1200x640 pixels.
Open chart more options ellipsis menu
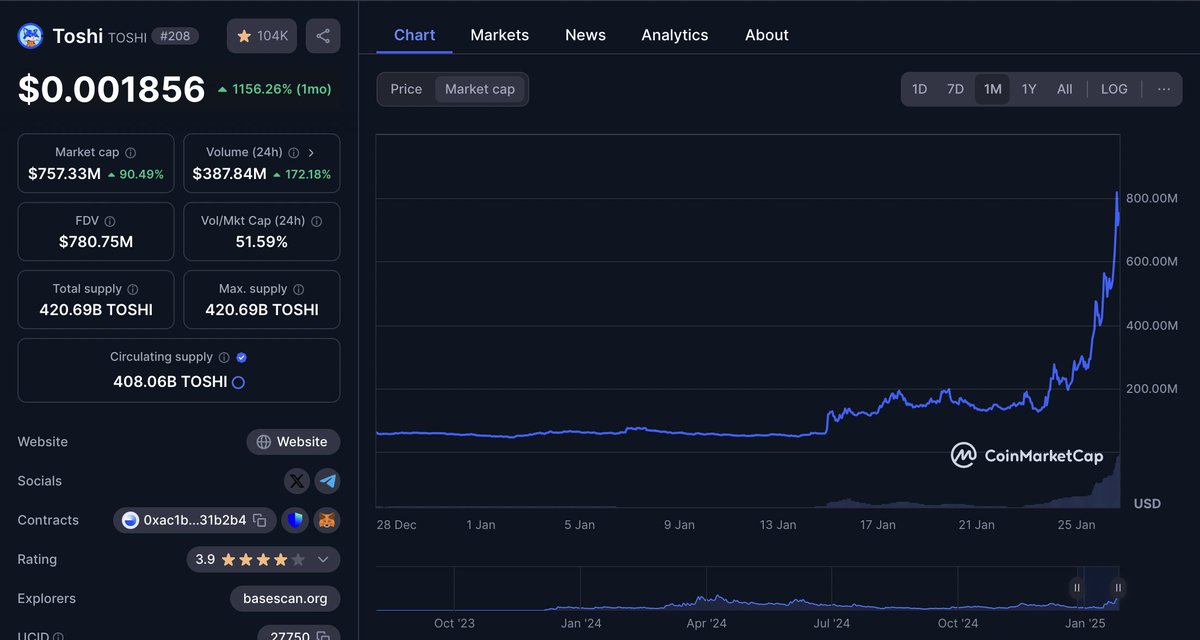point(1164,89)
